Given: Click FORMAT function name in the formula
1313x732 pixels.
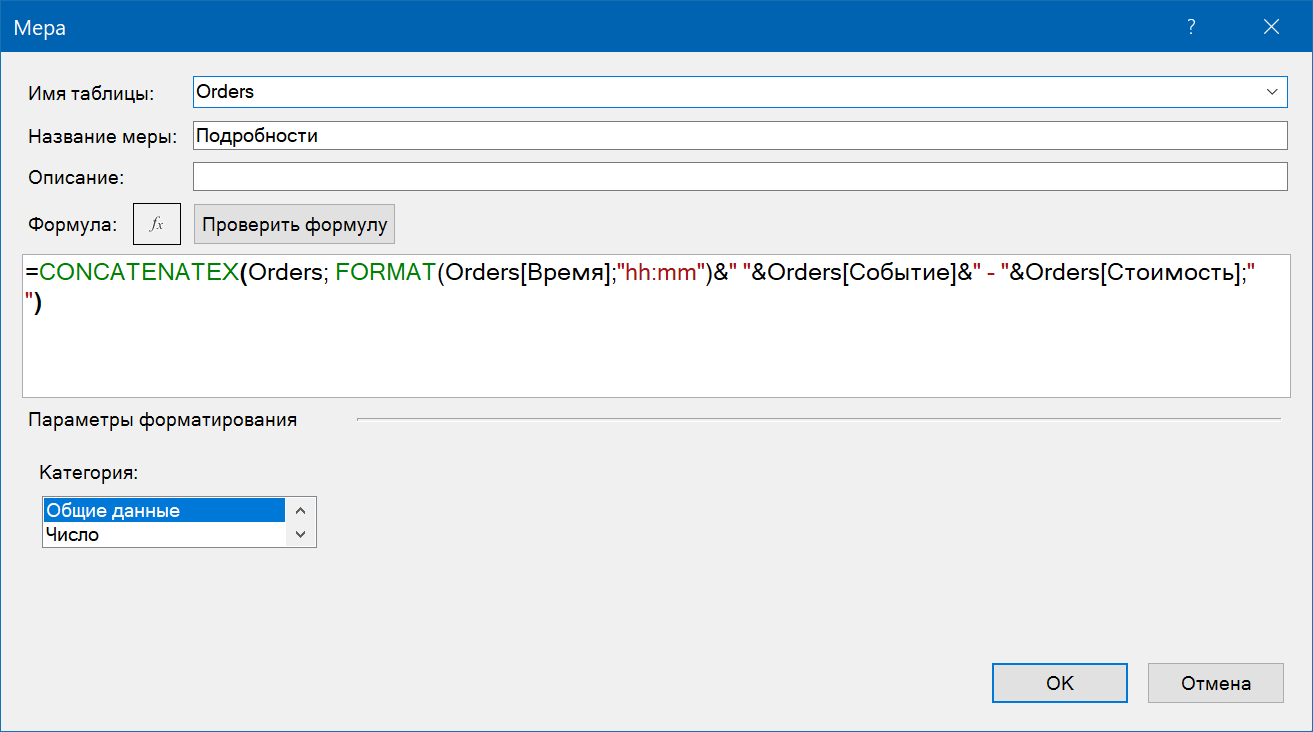Looking at the screenshot, I should click(385, 274).
